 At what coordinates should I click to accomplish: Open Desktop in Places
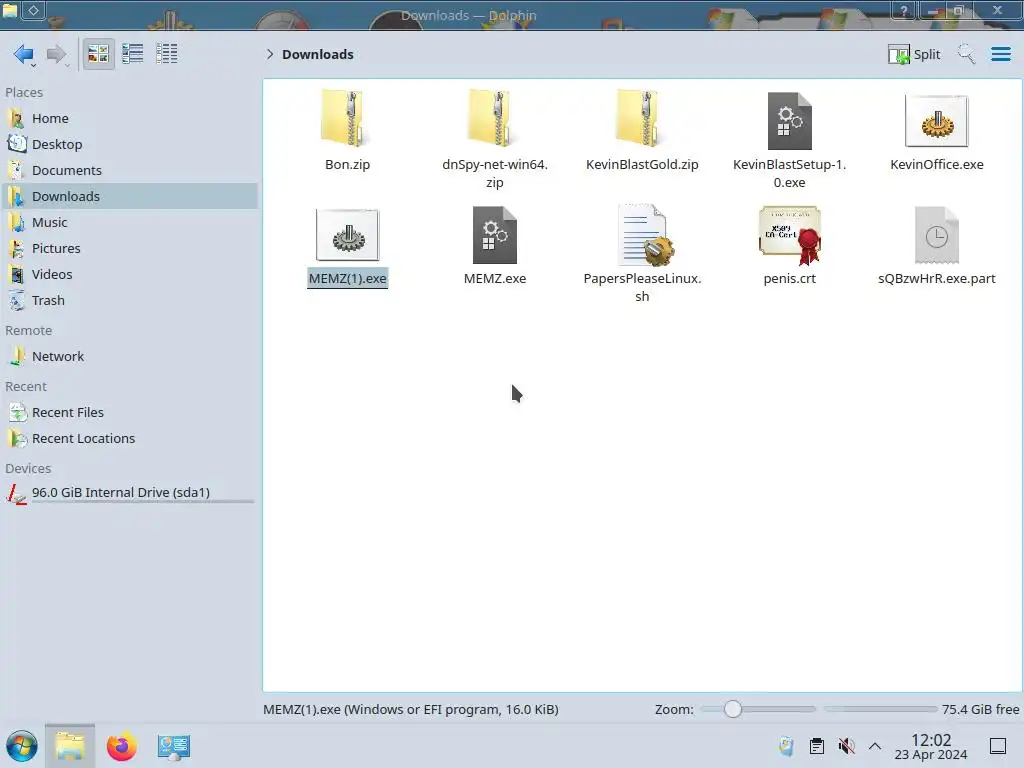pyautogui.click(x=129, y=144)
